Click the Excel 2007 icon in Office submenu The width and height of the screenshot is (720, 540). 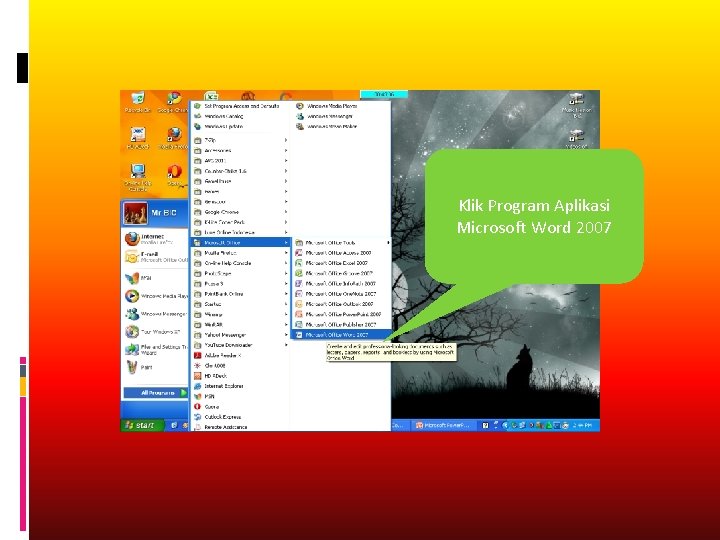[299, 263]
